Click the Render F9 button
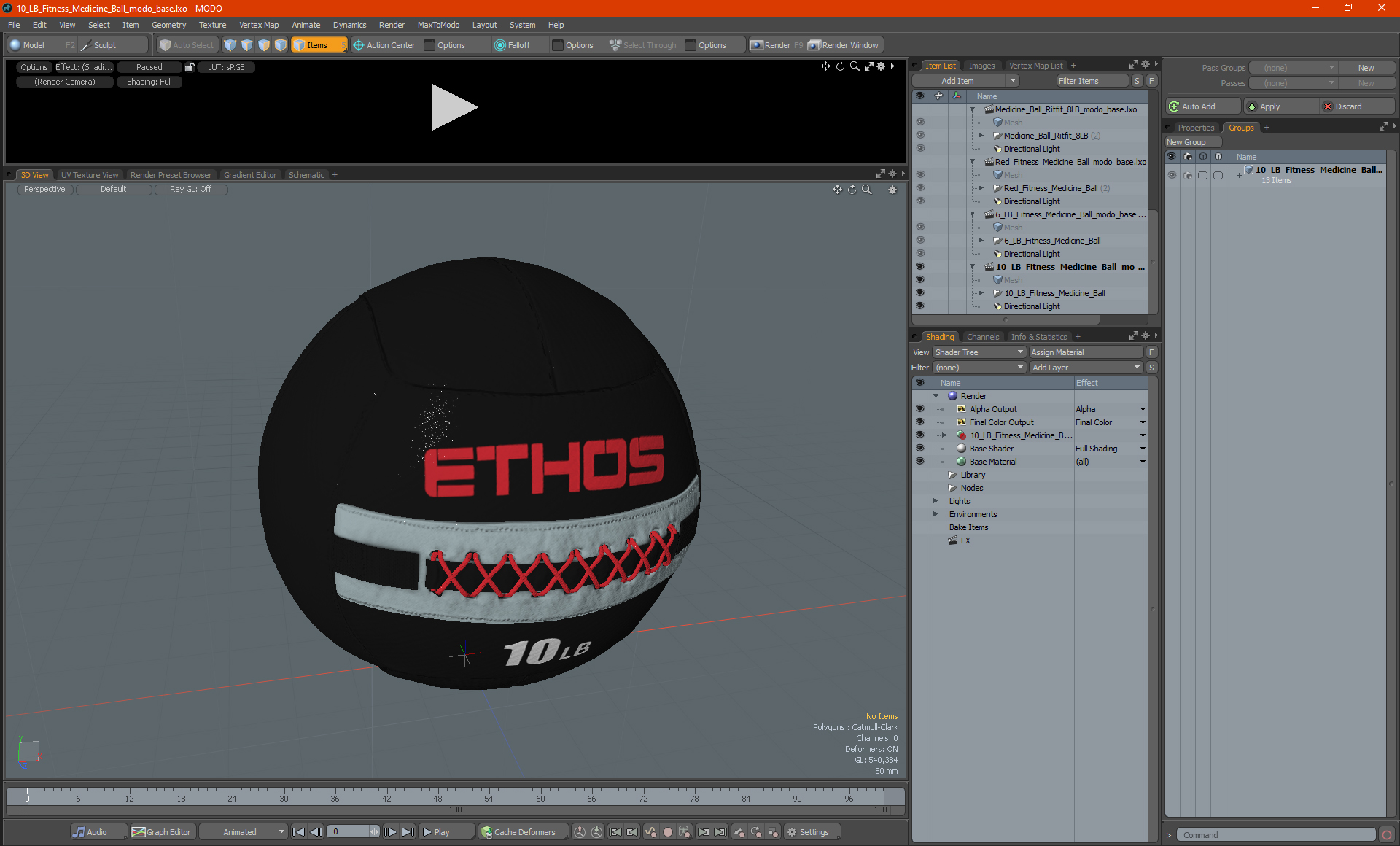Image resolution: width=1400 pixels, height=846 pixels. pyautogui.click(x=777, y=45)
